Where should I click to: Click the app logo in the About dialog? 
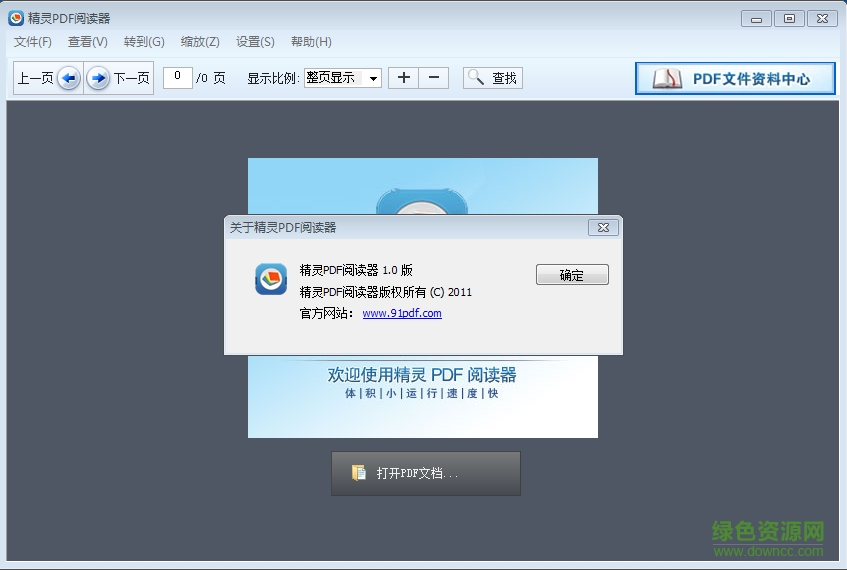[x=271, y=279]
